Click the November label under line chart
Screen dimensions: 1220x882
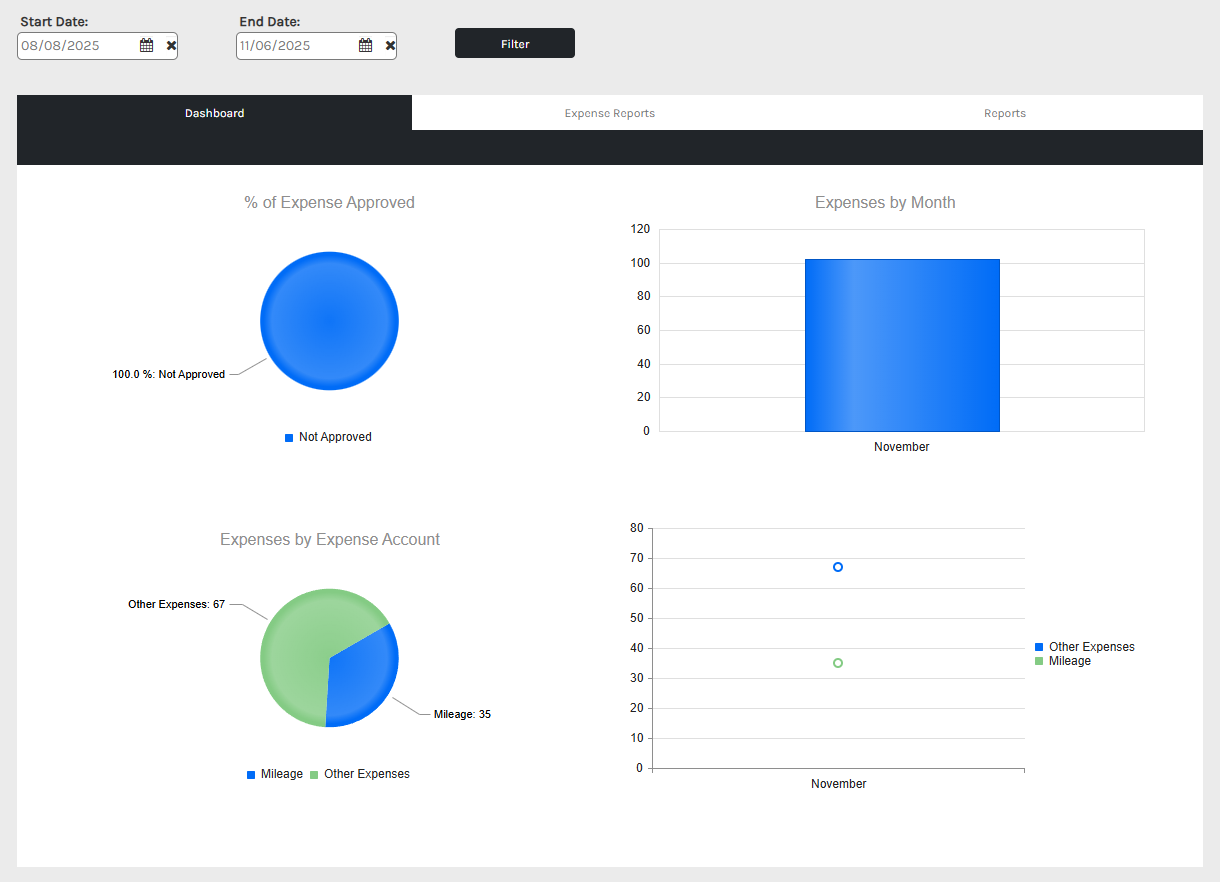[x=839, y=784]
